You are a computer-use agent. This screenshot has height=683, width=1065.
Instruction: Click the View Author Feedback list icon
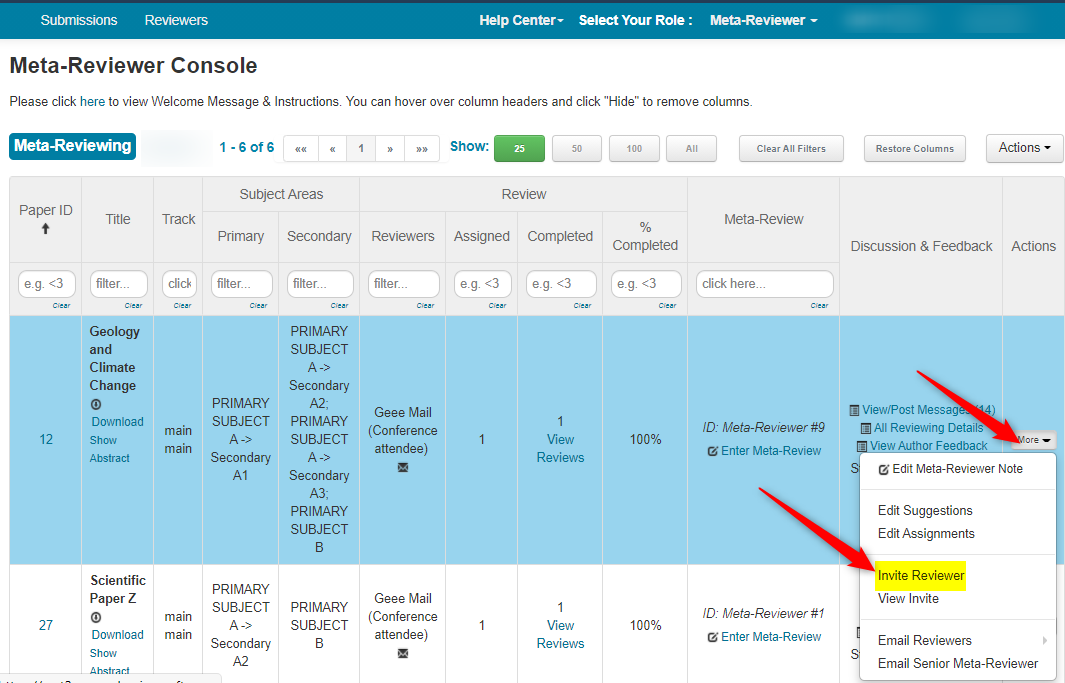(x=861, y=446)
